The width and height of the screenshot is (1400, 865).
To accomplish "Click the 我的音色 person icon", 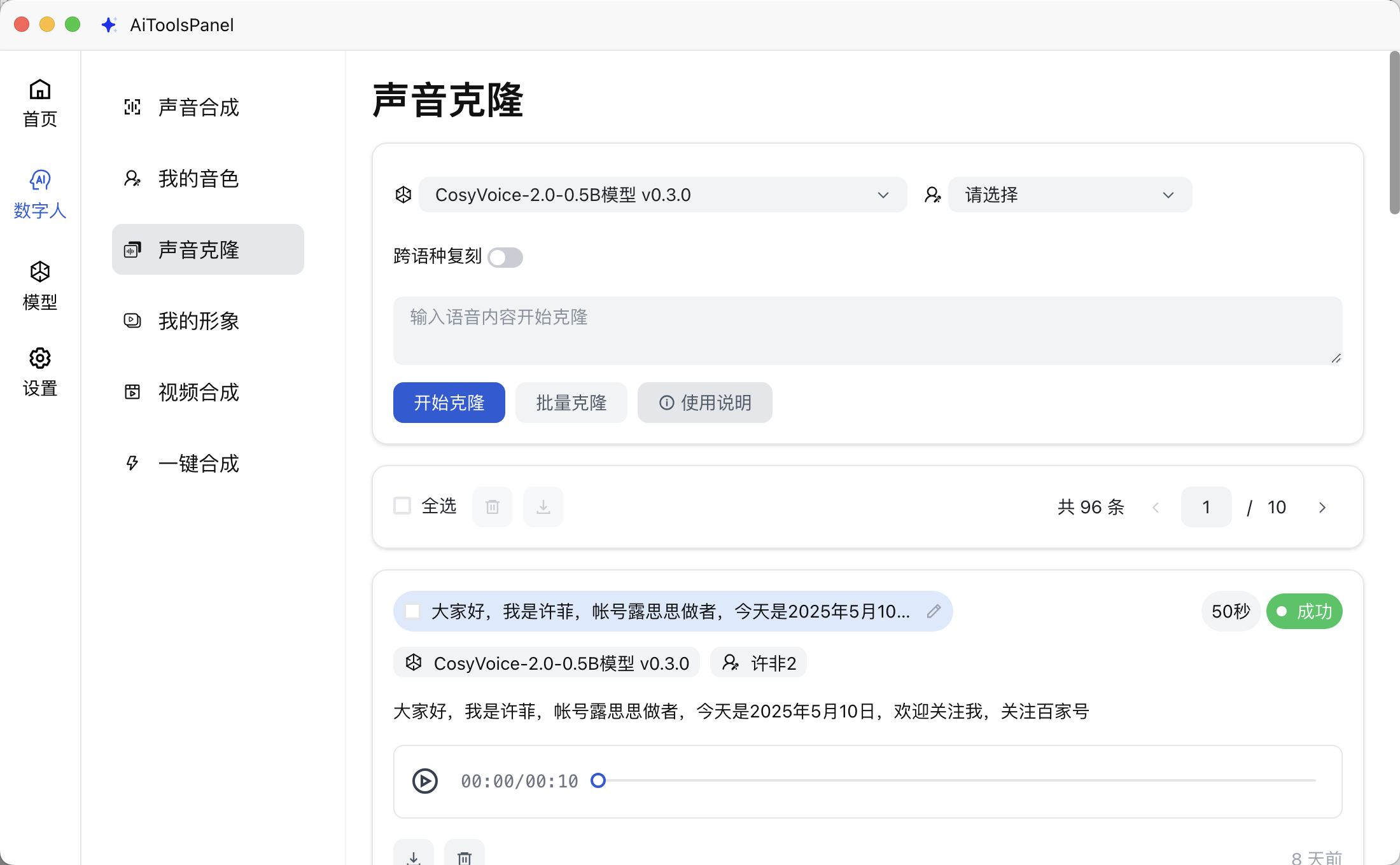I will coord(132,178).
